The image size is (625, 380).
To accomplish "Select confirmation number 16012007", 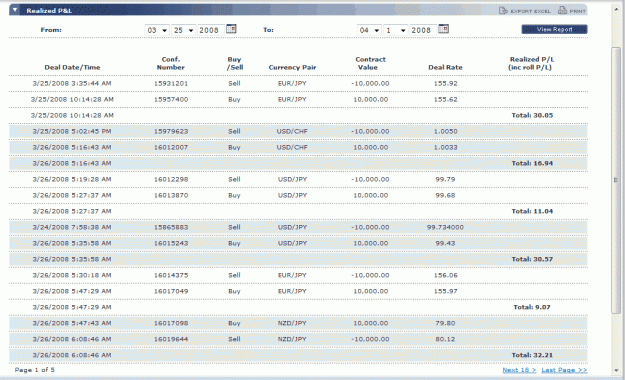I will point(171,147).
